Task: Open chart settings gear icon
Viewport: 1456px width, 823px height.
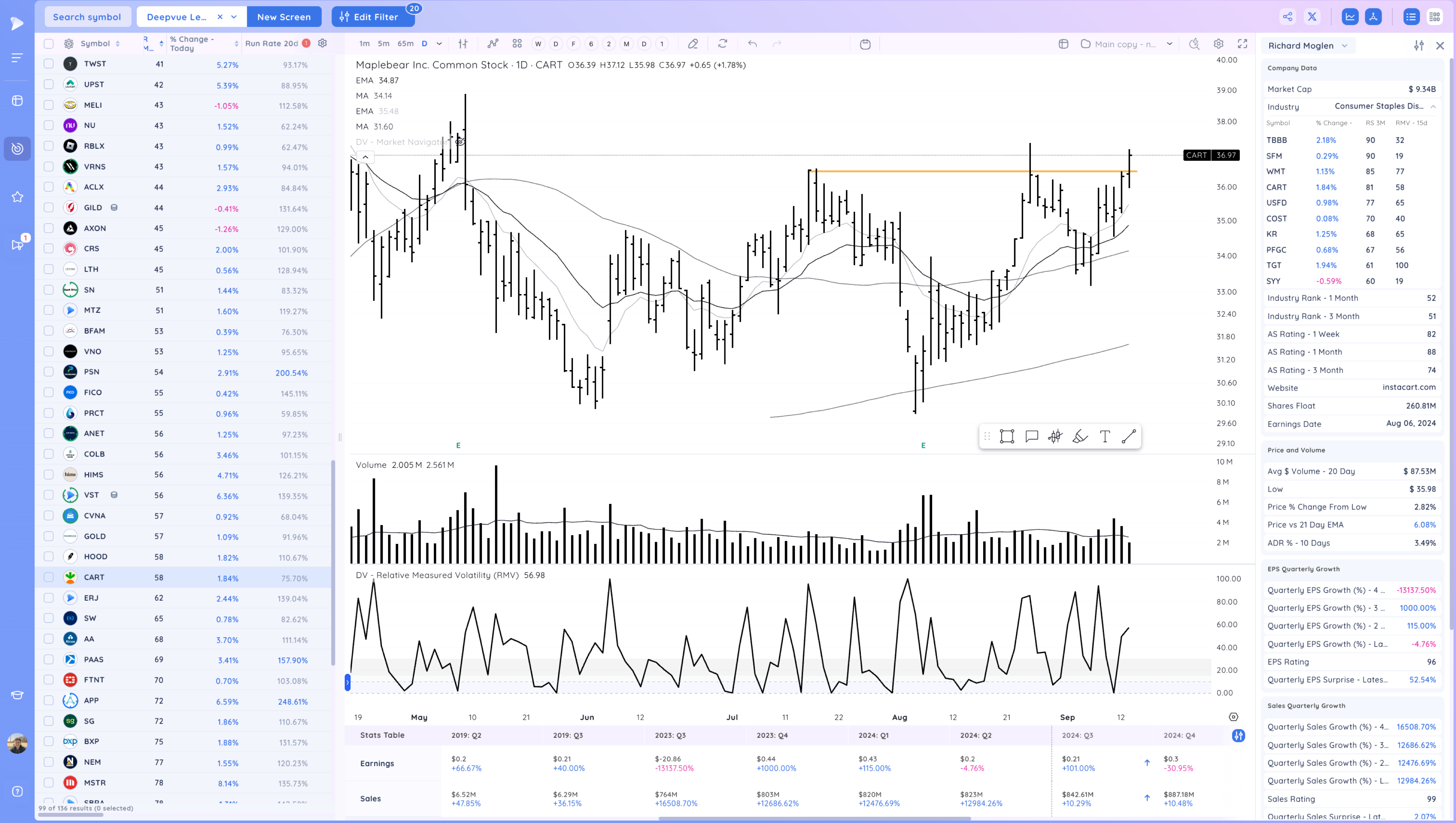Action: [1219, 44]
